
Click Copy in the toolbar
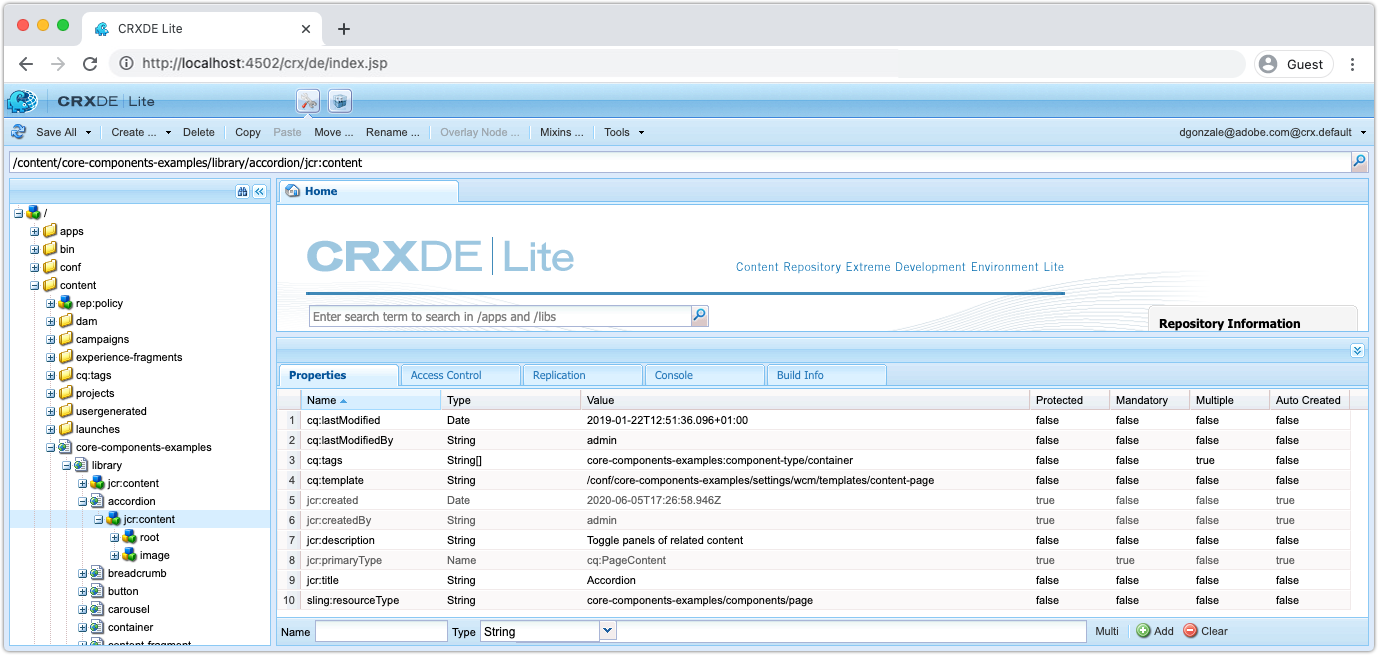point(248,132)
